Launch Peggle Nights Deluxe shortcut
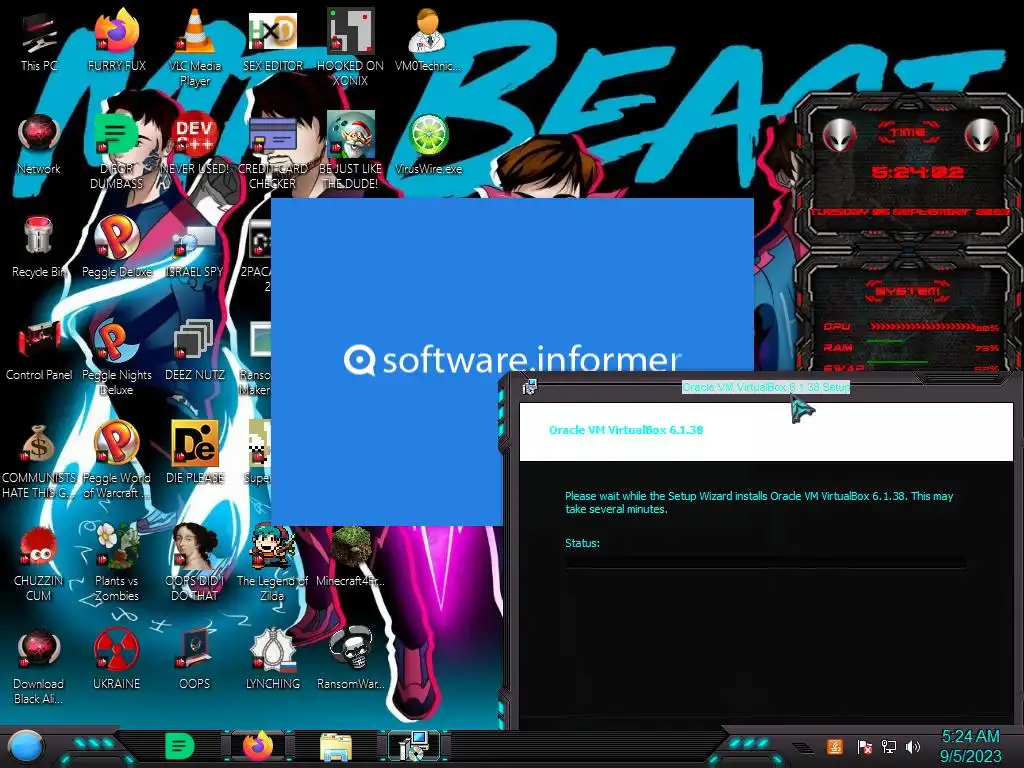 tap(116, 358)
